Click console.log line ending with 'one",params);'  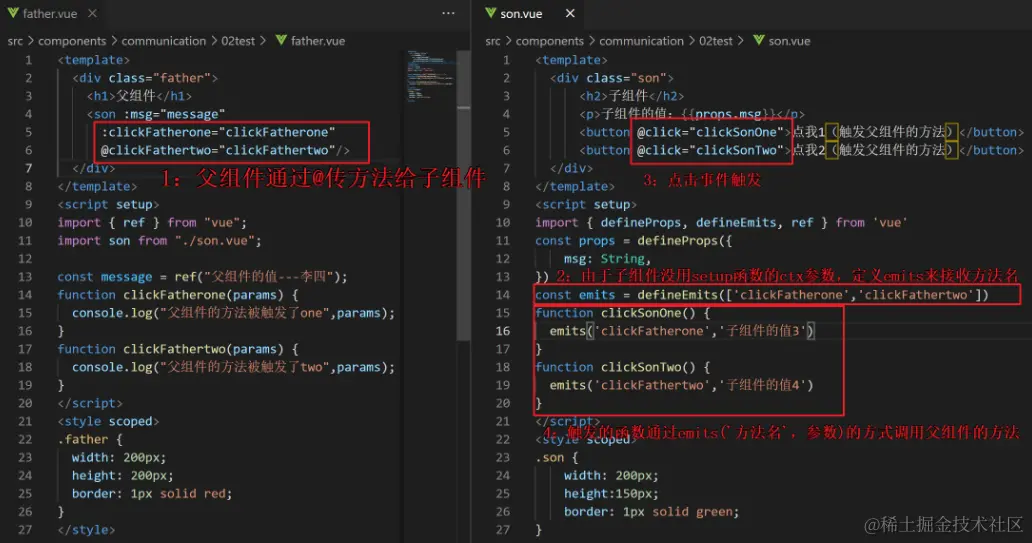[234, 313]
